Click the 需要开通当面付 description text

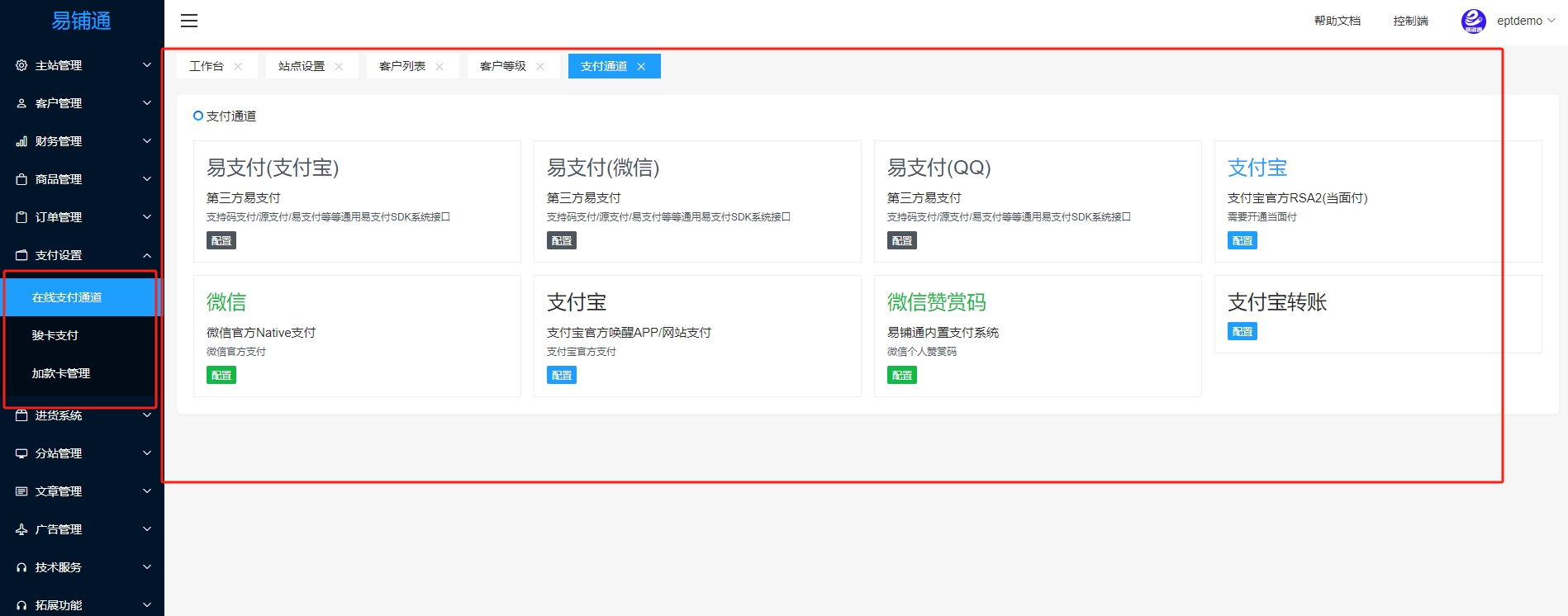pos(1262,217)
